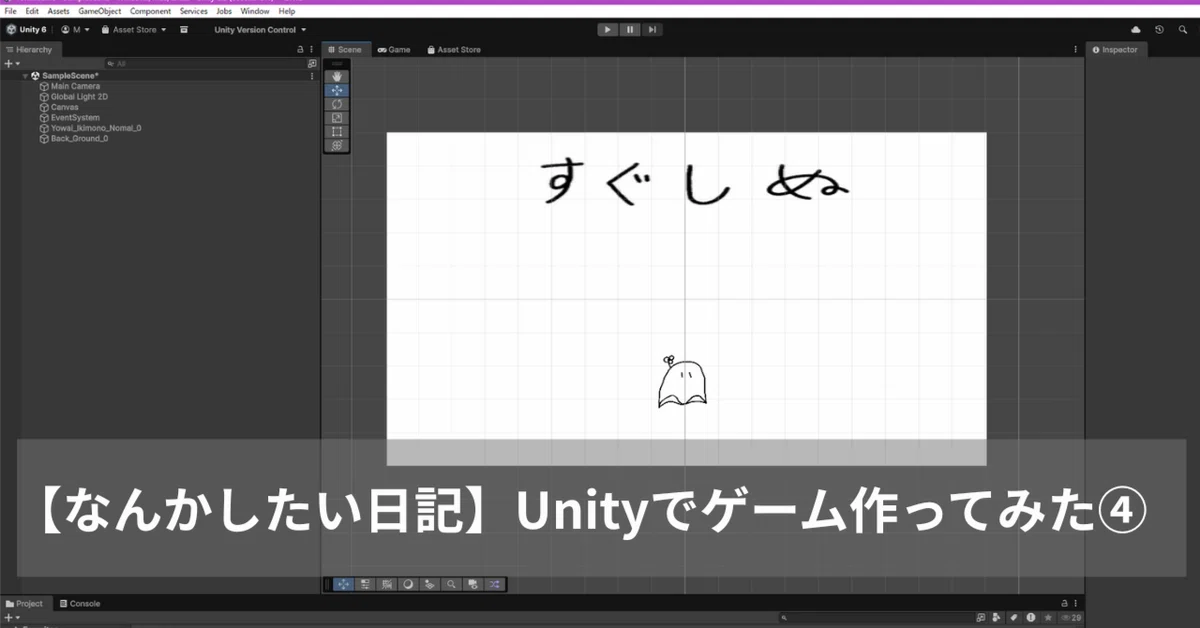Collapse the SampleScene tree node
Image resolution: width=1200 pixels, height=628 pixels.
25,76
